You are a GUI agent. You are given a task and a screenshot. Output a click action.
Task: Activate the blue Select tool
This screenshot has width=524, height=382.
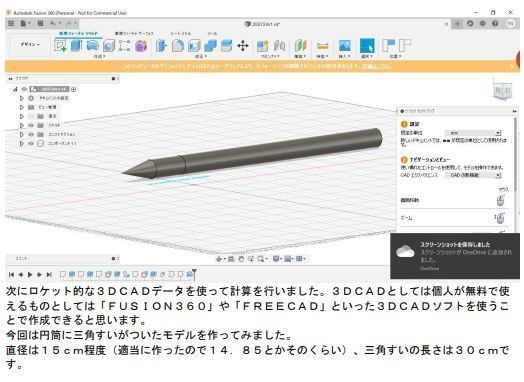(367, 46)
